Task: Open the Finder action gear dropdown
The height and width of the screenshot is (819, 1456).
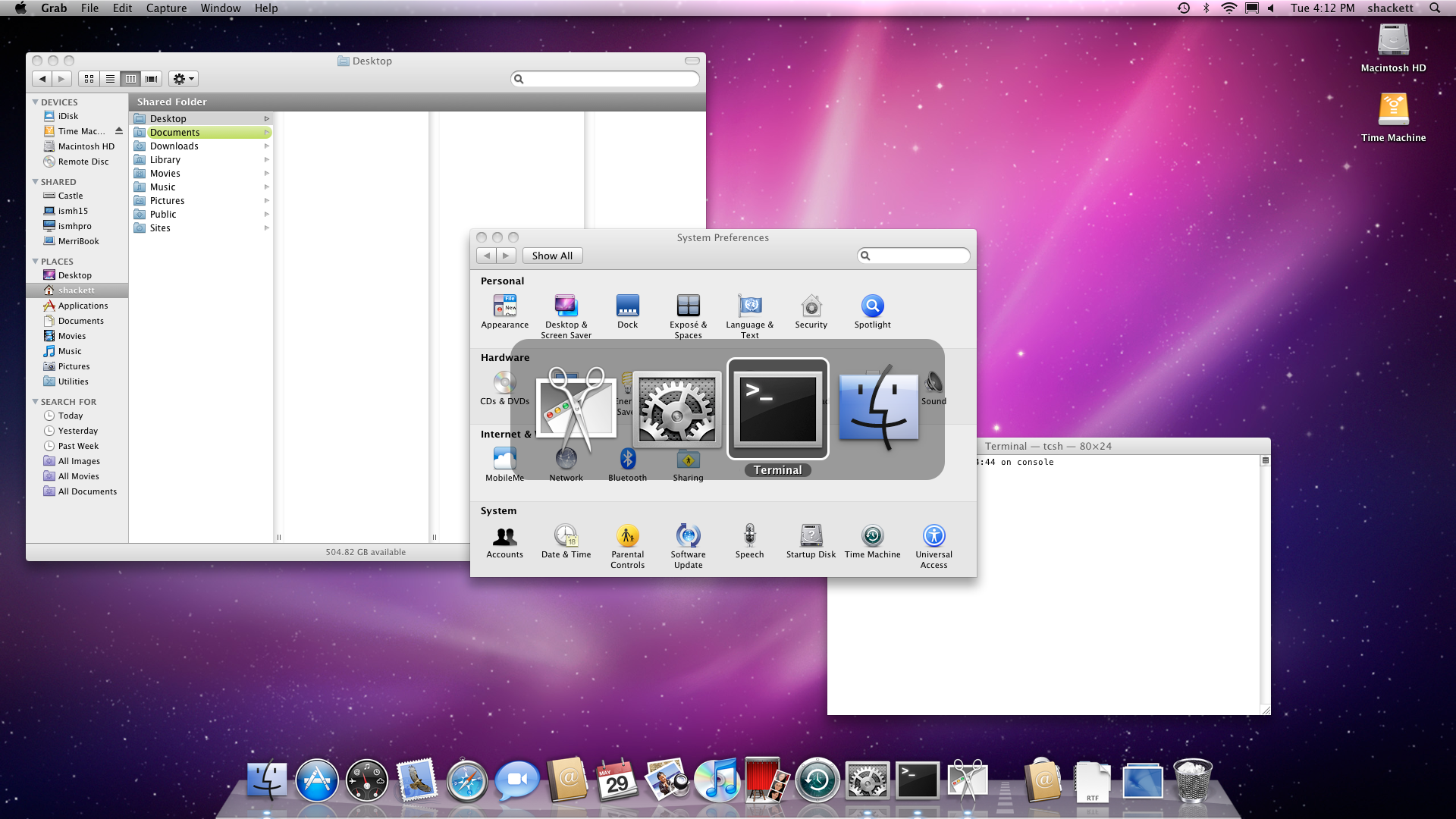Action: (183, 79)
